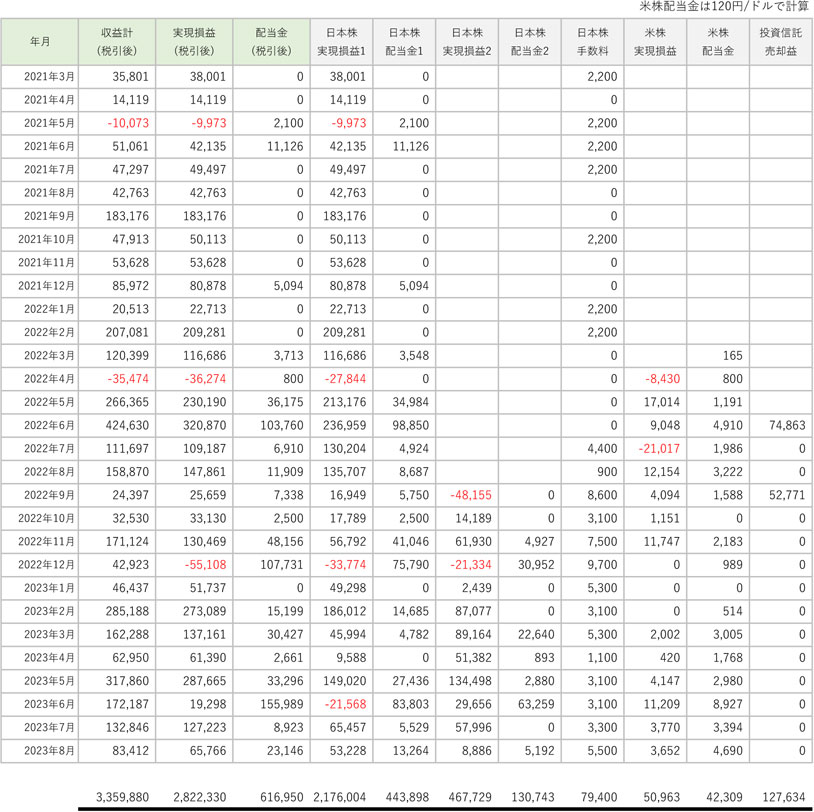Click the 年月 column header

[x=39, y=42]
